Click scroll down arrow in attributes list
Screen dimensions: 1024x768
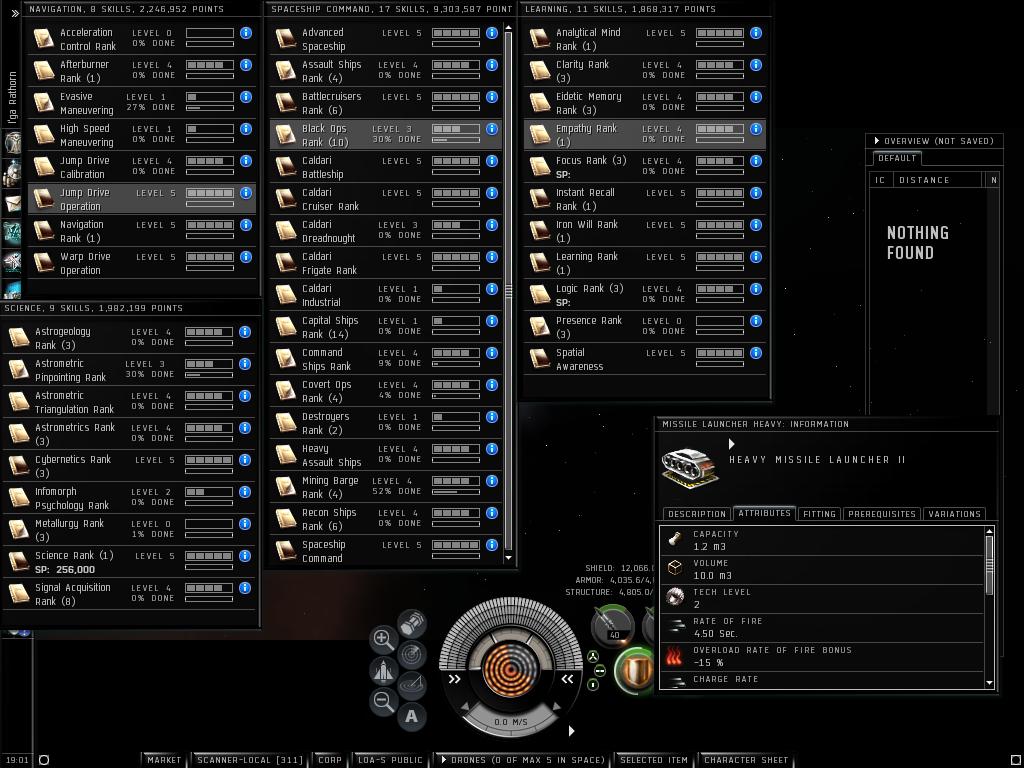(989, 682)
